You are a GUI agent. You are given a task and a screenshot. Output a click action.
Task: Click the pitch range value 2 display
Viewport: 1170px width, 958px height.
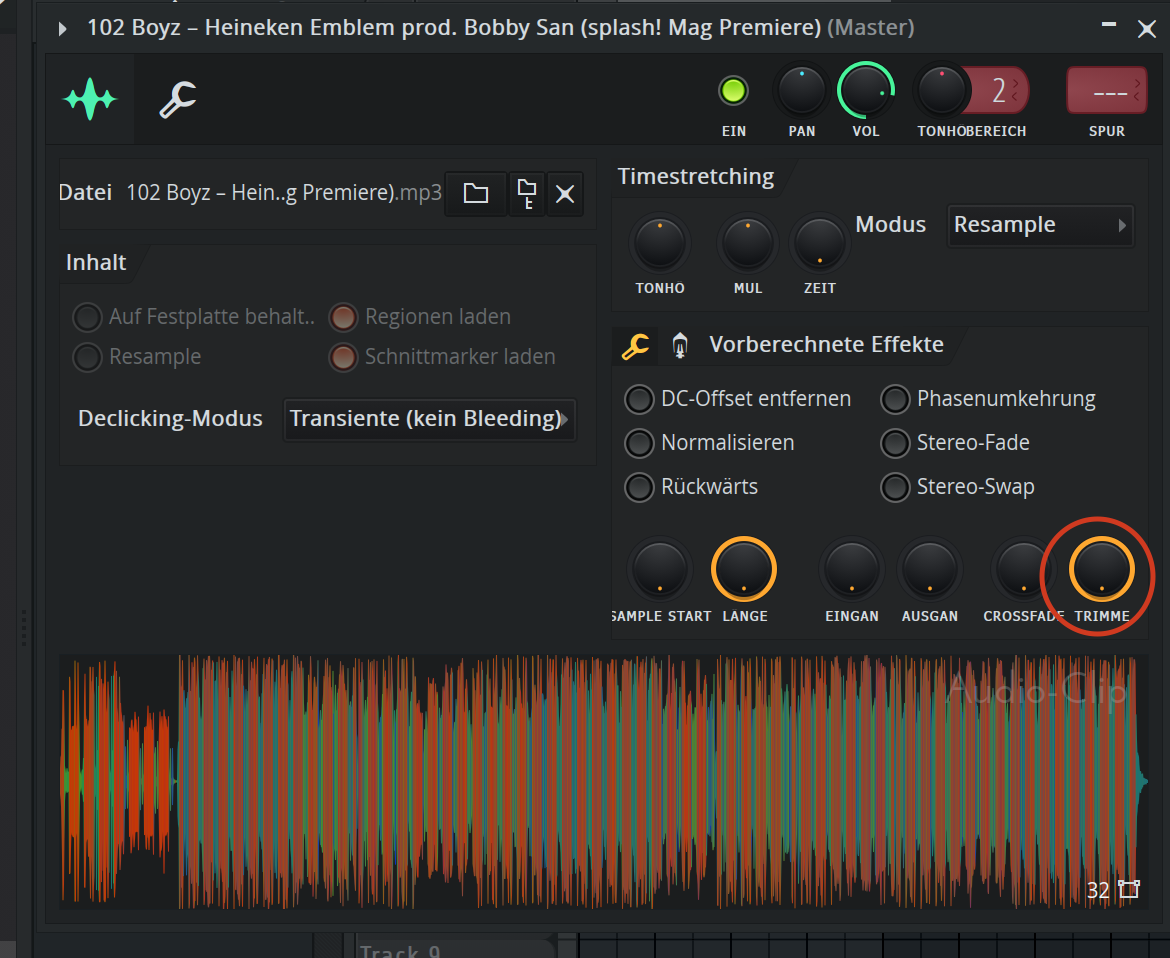pyautogui.click(x=1001, y=91)
